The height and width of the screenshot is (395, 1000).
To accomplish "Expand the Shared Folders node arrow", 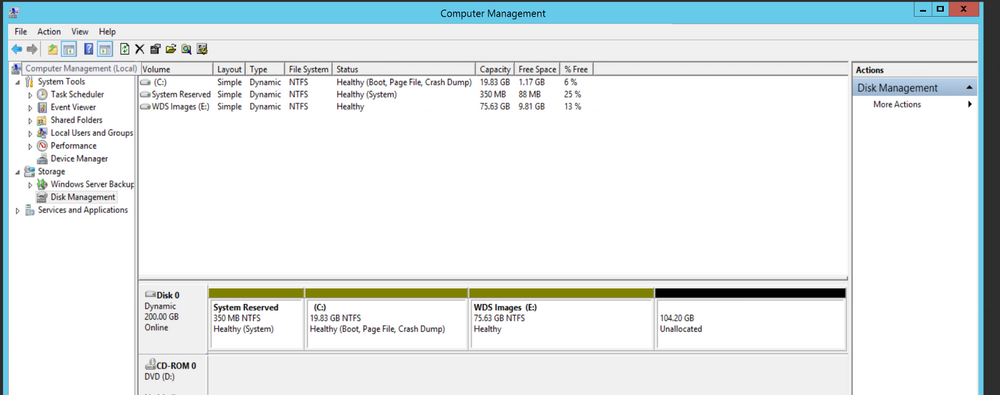I will (x=30, y=120).
